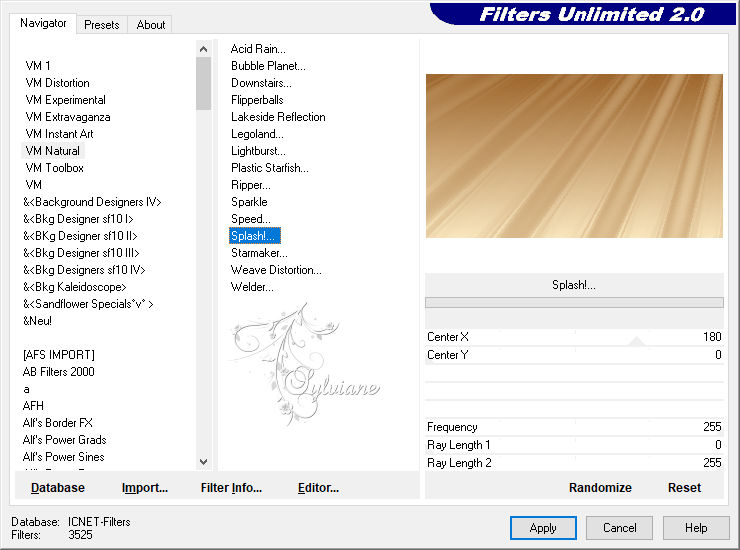Viewport: 740px width, 550px height.
Task: Click the category list scroll-up arrow
Action: [203, 49]
